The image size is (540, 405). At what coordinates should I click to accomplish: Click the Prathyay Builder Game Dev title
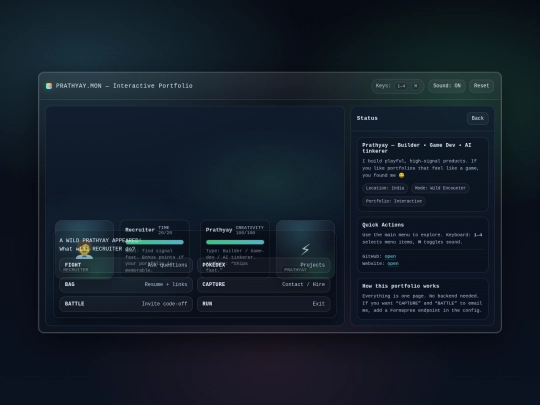(x=416, y=148)
